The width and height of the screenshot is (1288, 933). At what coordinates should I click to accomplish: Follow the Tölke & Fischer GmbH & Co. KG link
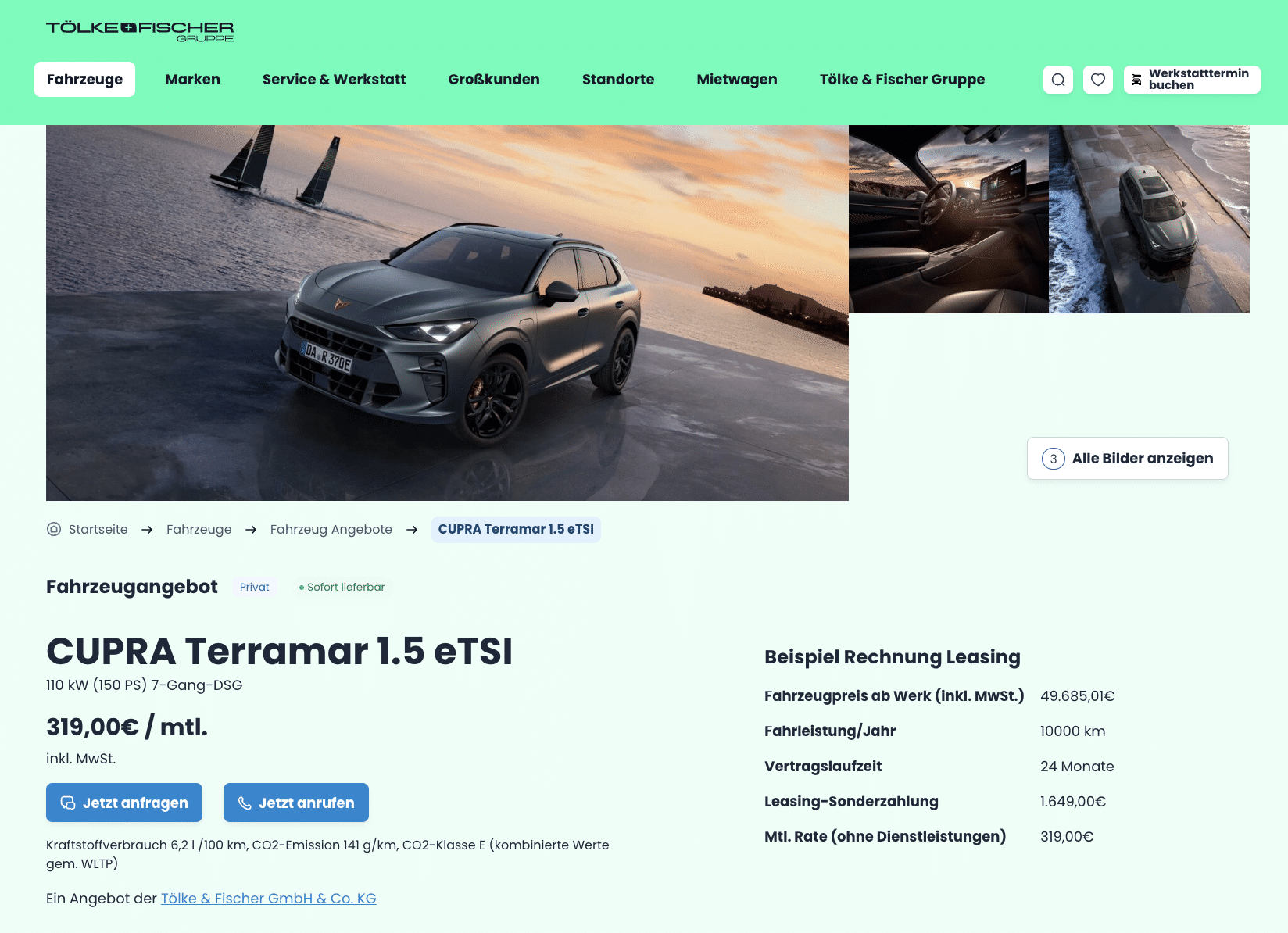[269, 899]
